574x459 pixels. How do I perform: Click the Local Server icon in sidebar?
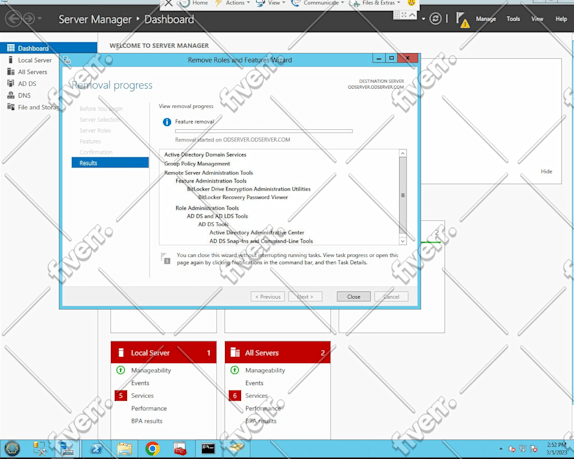pyautogui.click(x=11, y=60)
